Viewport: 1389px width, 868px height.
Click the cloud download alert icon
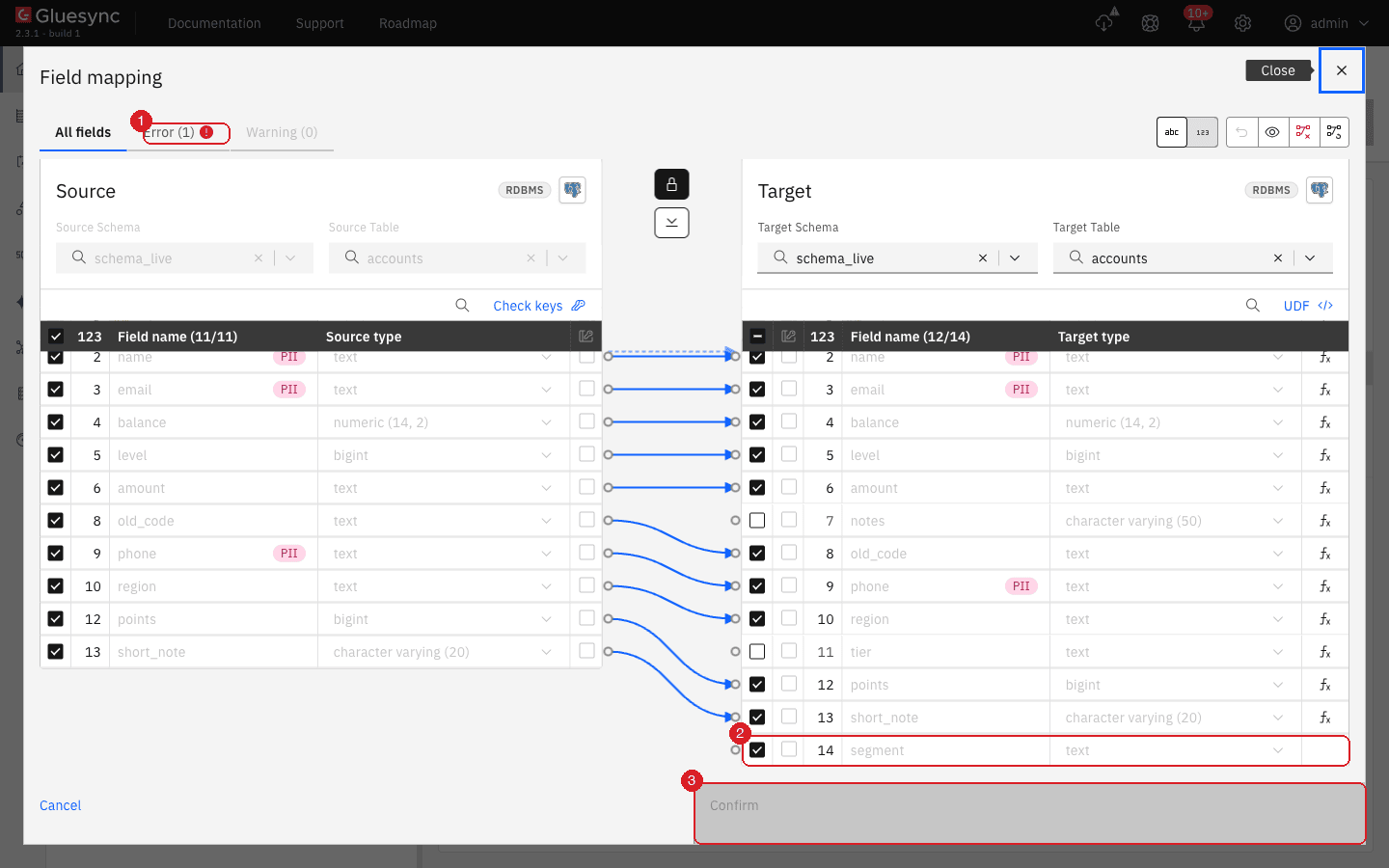[x=1104, y=21]
